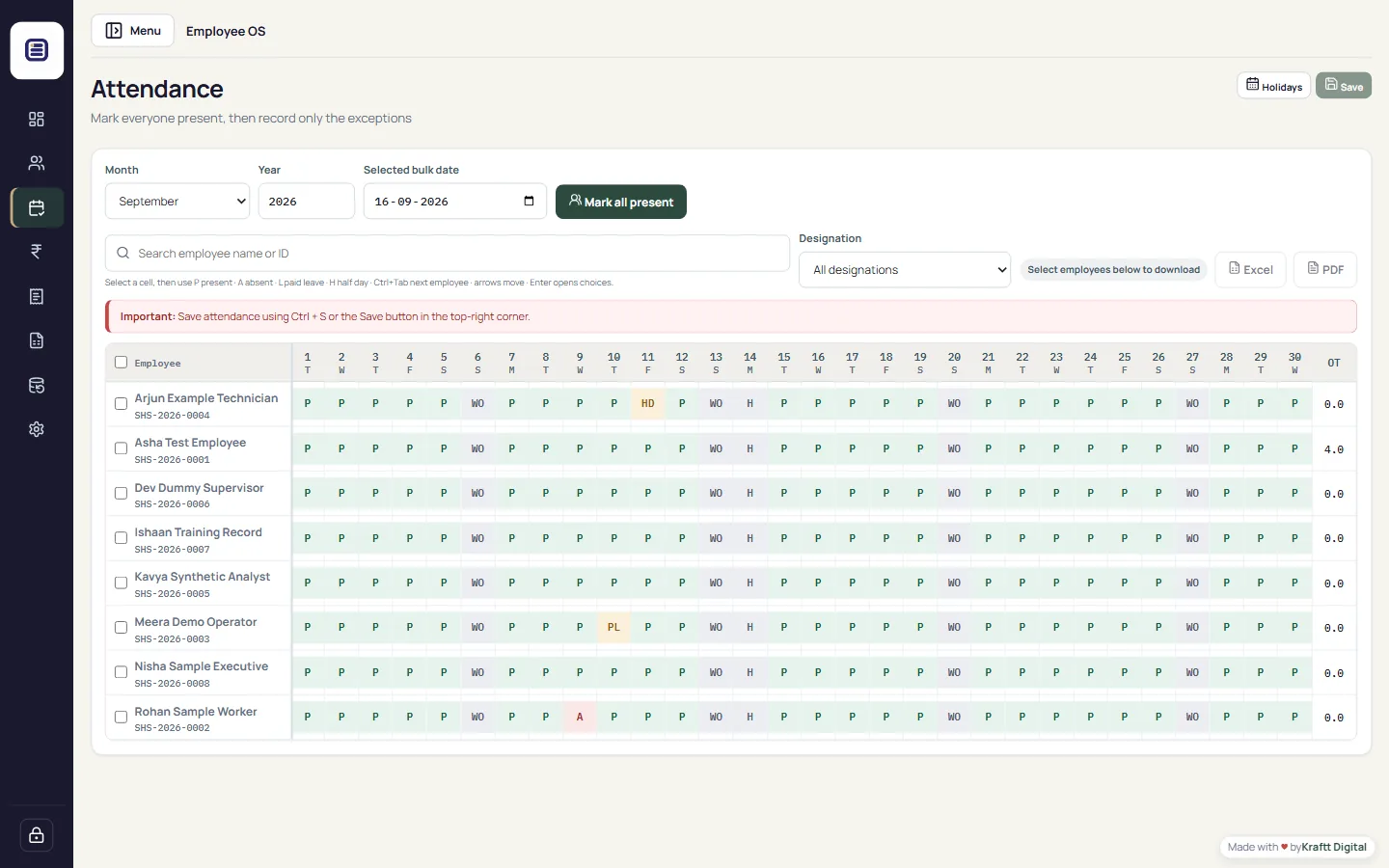1389x868 pixels.
Task: Select the attendance calendar icon in sidebar
Action: point(37,207)
